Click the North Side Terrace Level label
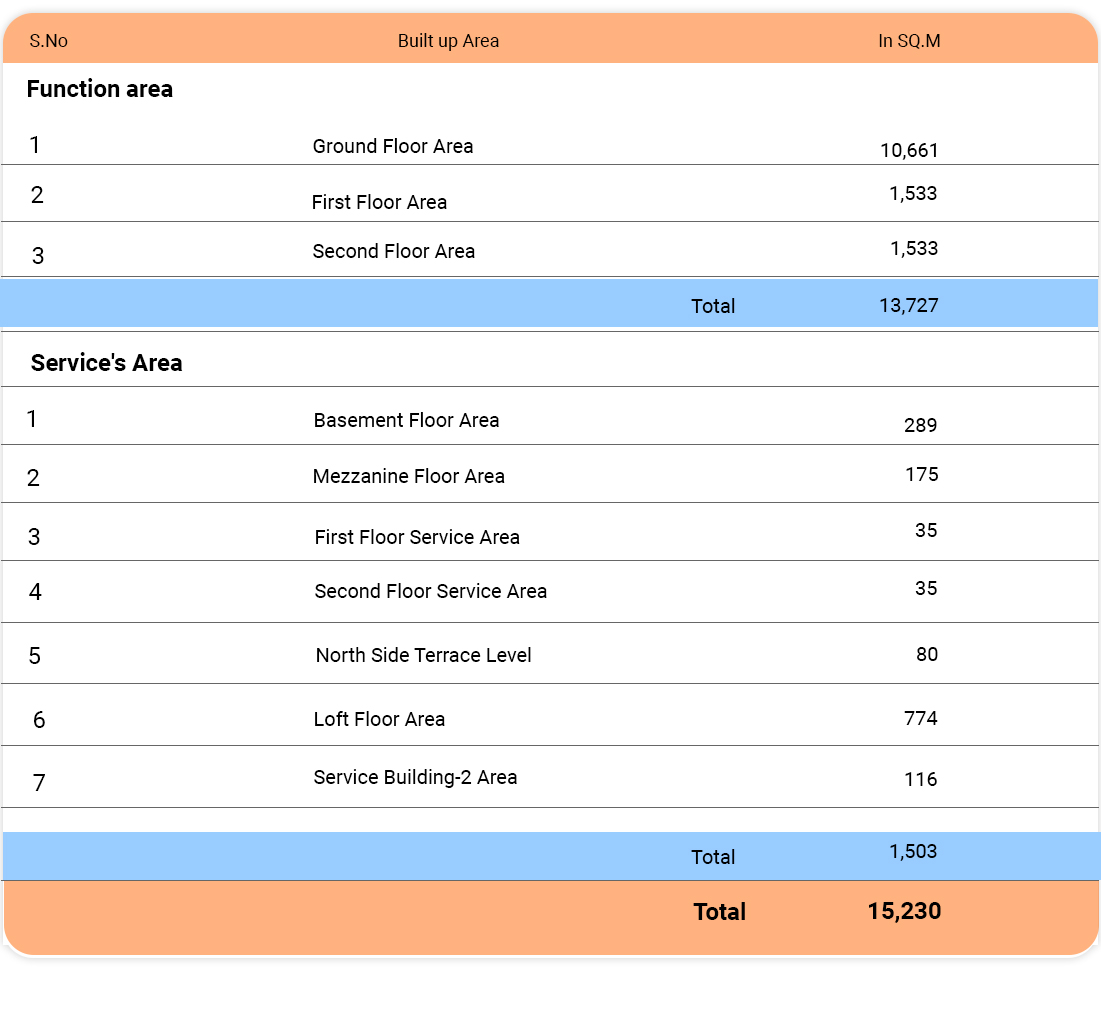The image size is (1101, 1009). (423, 655)
